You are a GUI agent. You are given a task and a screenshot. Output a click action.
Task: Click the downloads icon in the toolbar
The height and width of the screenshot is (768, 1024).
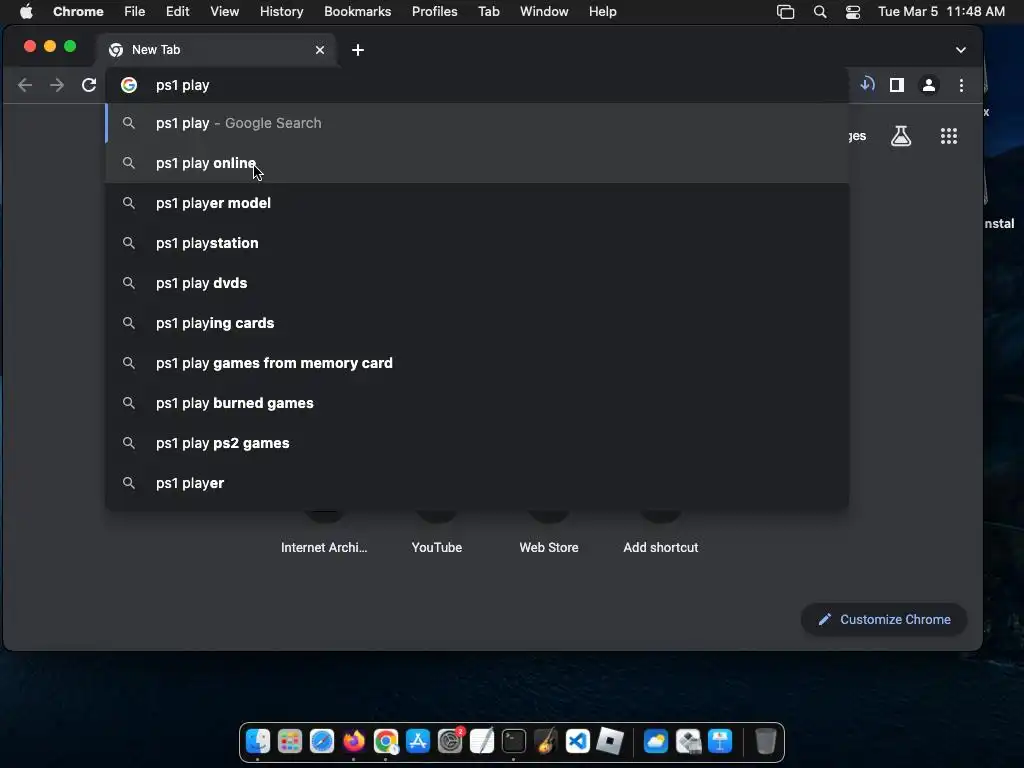(867, 84)
